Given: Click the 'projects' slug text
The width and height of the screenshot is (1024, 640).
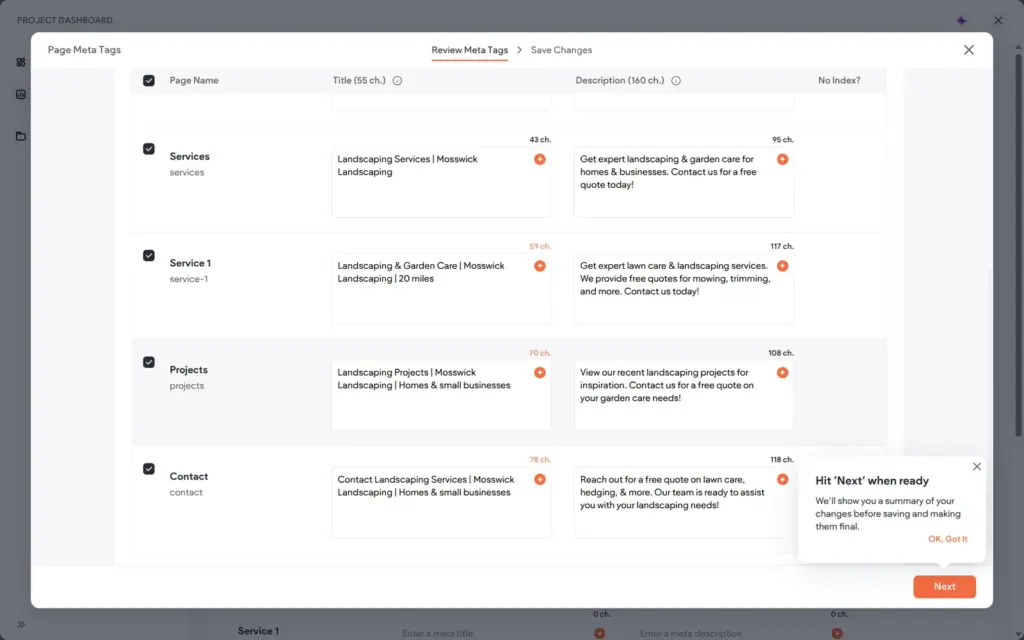Looking at the screenshot, I should [187, 386].
